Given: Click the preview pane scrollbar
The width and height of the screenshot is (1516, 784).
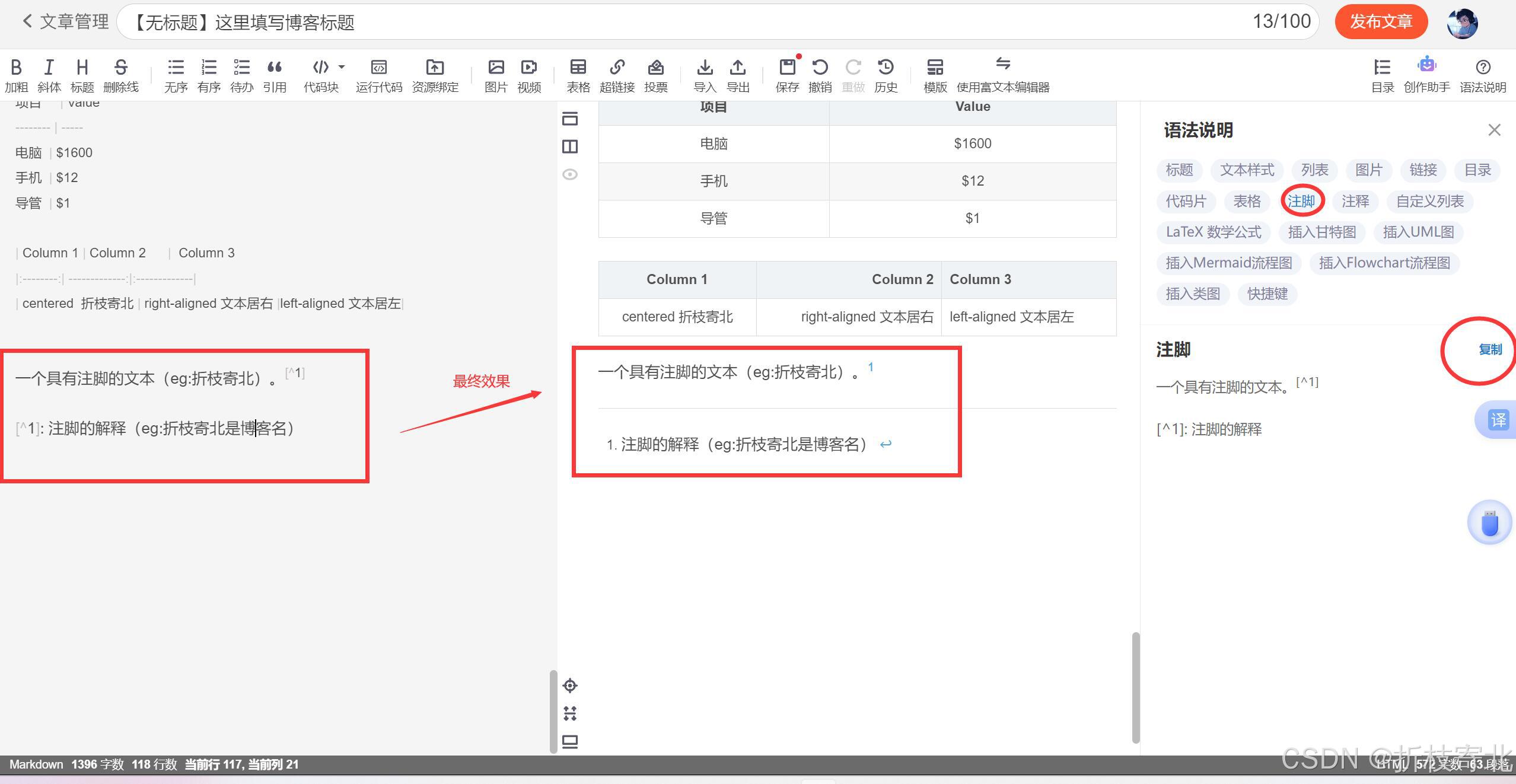Looking at the screenshot, I should click(1136, 687).
